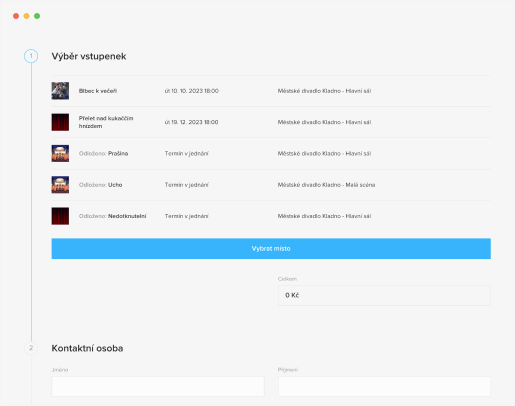The image size is (515, 406).
Task: Choose the postponed Ucho event
Action: [x=100, y=185]
